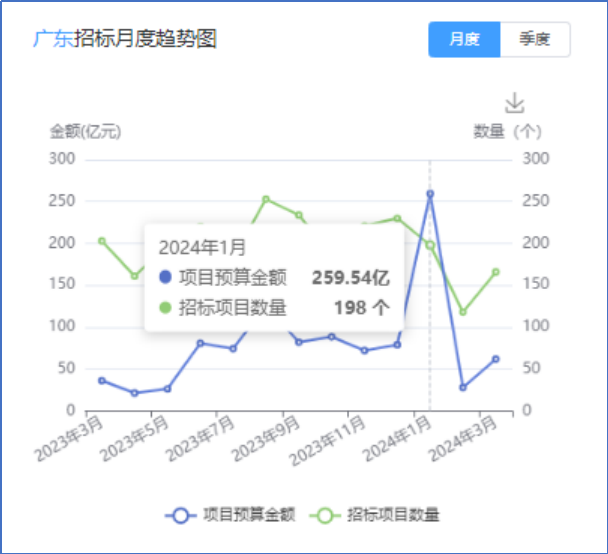The image size is (608, 554).
Task: Click the 金额(亿元) axis title
Action: (85, 131)
